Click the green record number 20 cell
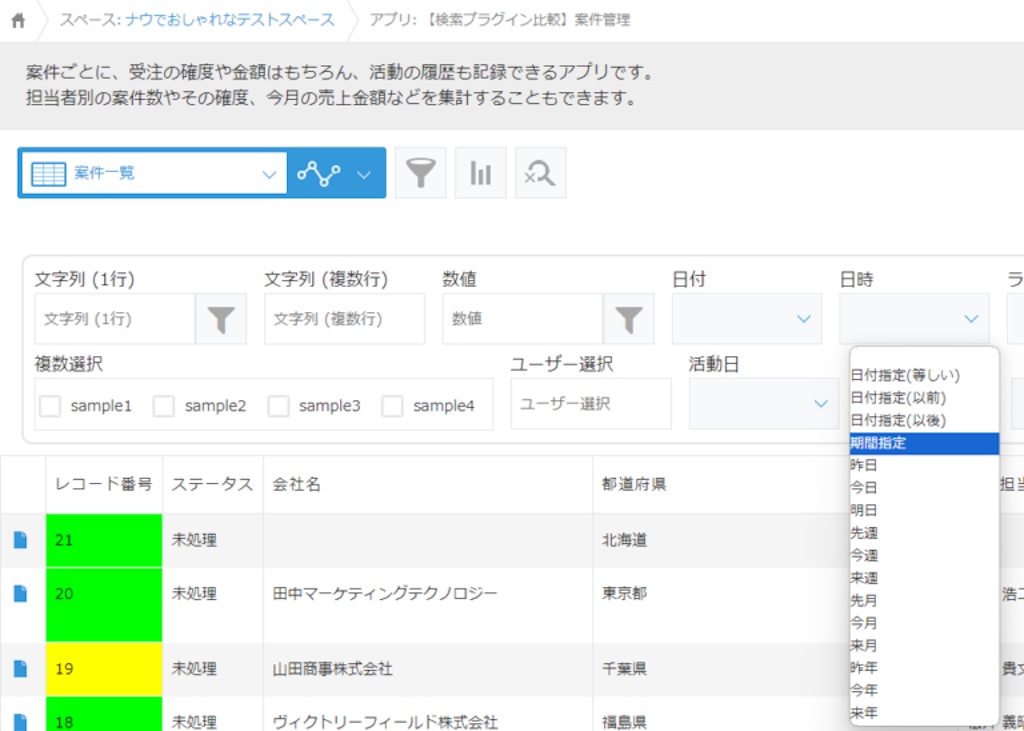The height and width of the screenshot is (731, 1024). pos(104,605)
